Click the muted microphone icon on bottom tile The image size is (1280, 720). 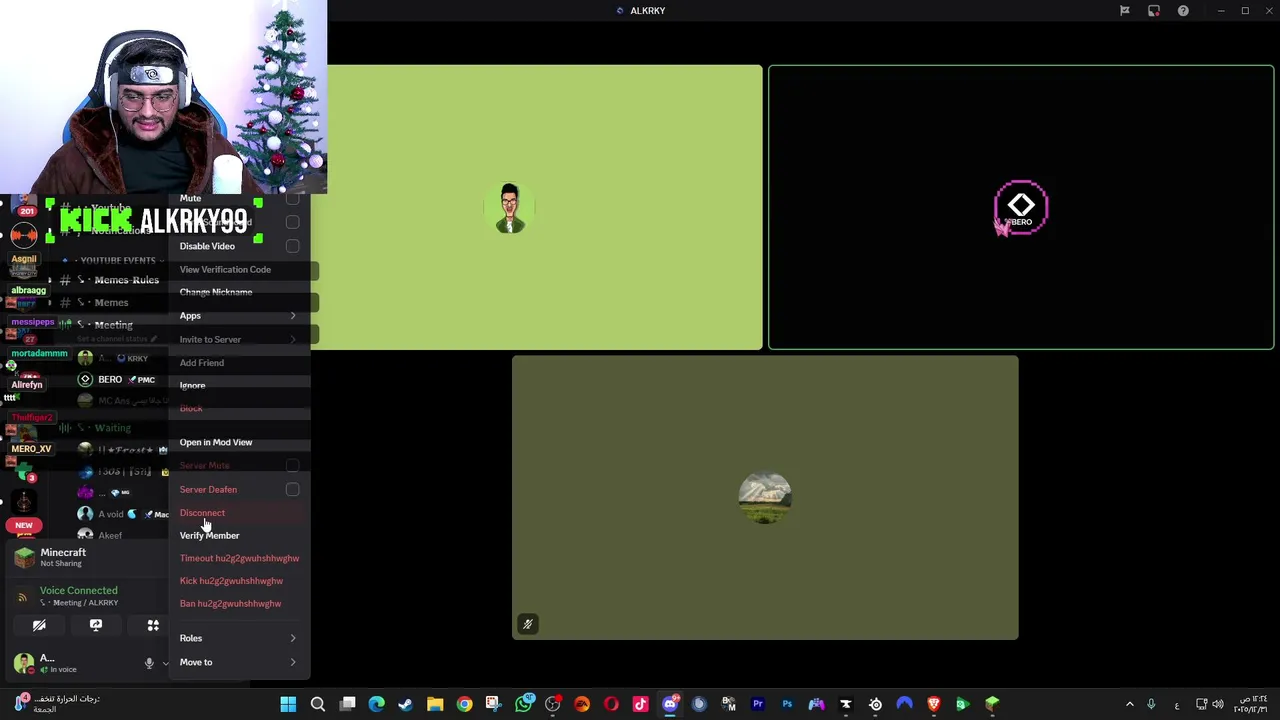[528, 624]
